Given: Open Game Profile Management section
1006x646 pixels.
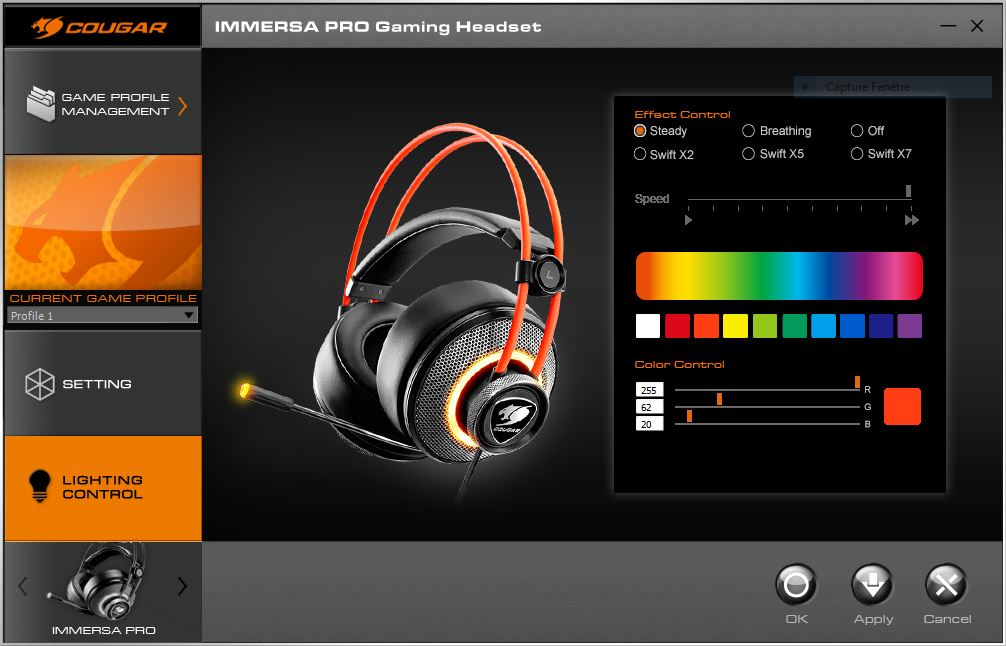Looking at the screenshot, I should 103,101.
